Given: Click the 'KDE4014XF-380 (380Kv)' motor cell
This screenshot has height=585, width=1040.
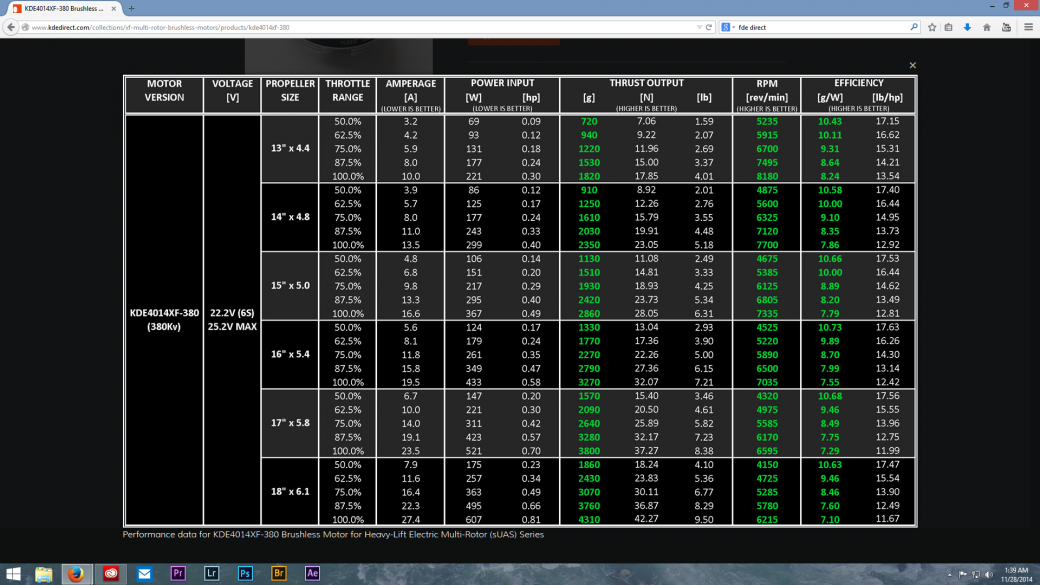Looking at the screenshot, I should pyautogui.click(x=164, y=320).
